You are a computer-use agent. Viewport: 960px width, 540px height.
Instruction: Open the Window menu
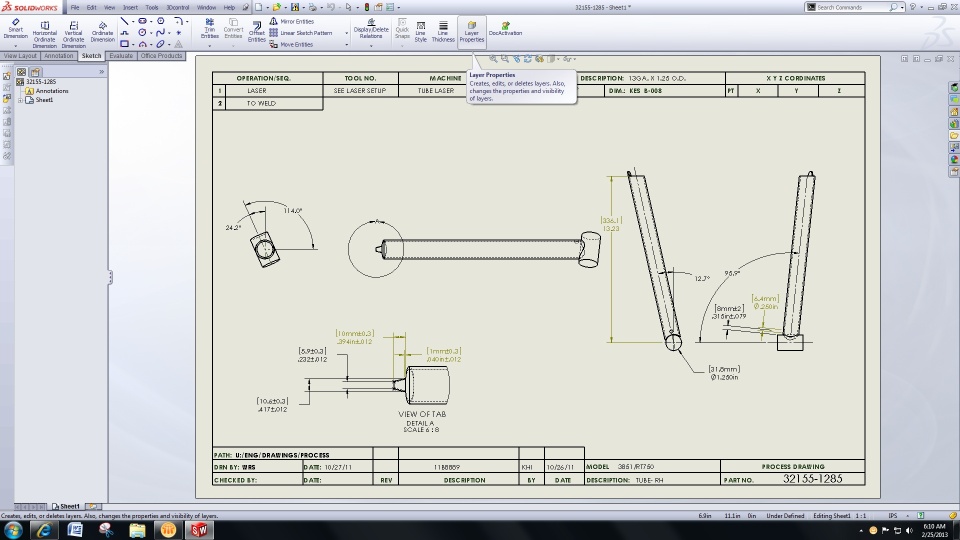pos(206,7)
